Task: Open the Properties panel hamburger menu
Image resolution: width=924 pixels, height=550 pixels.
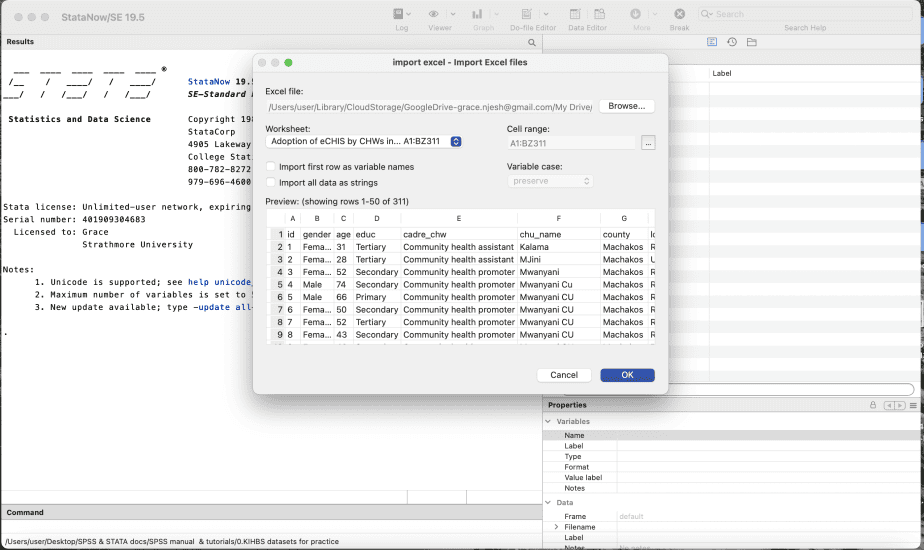Action: pyautogui.click(x=913, y=405)
